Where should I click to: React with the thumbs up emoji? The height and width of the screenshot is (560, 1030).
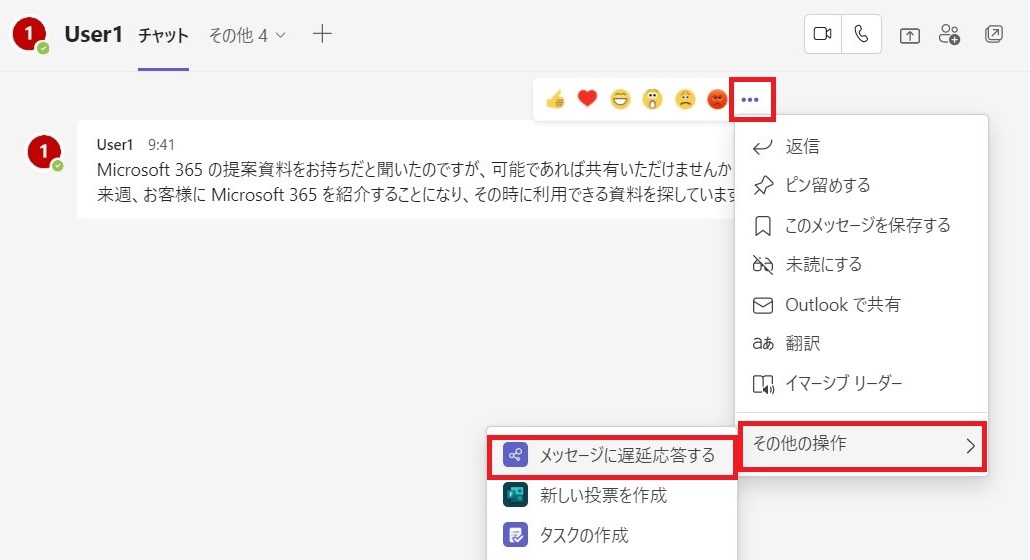[x=555, y=100]
